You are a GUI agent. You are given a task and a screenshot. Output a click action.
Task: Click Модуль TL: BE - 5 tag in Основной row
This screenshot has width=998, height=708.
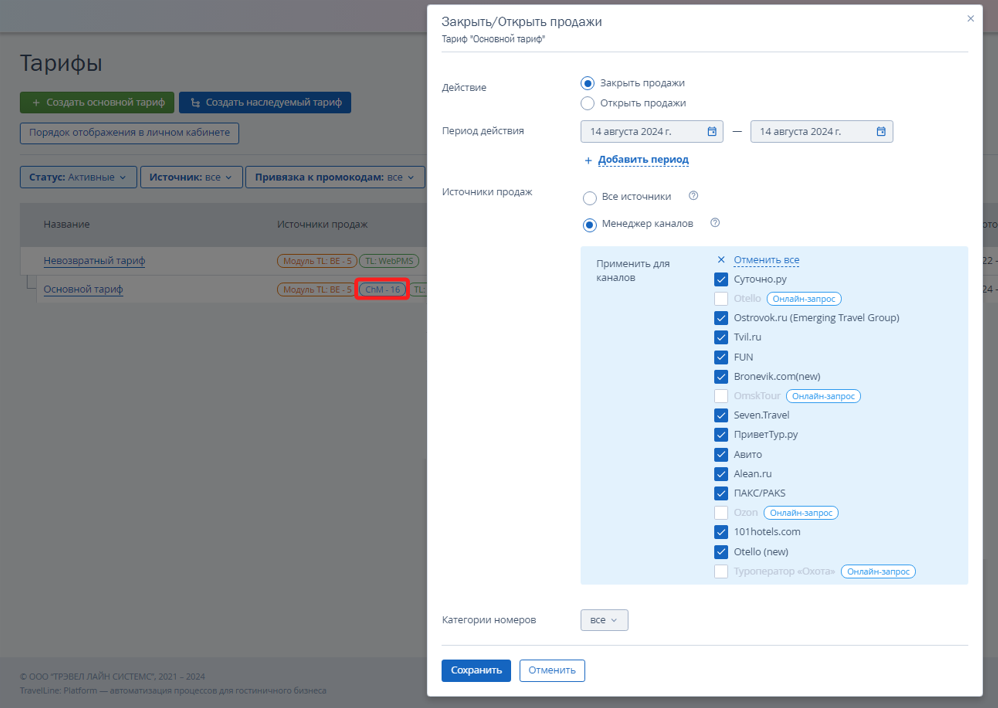point(317,290)
